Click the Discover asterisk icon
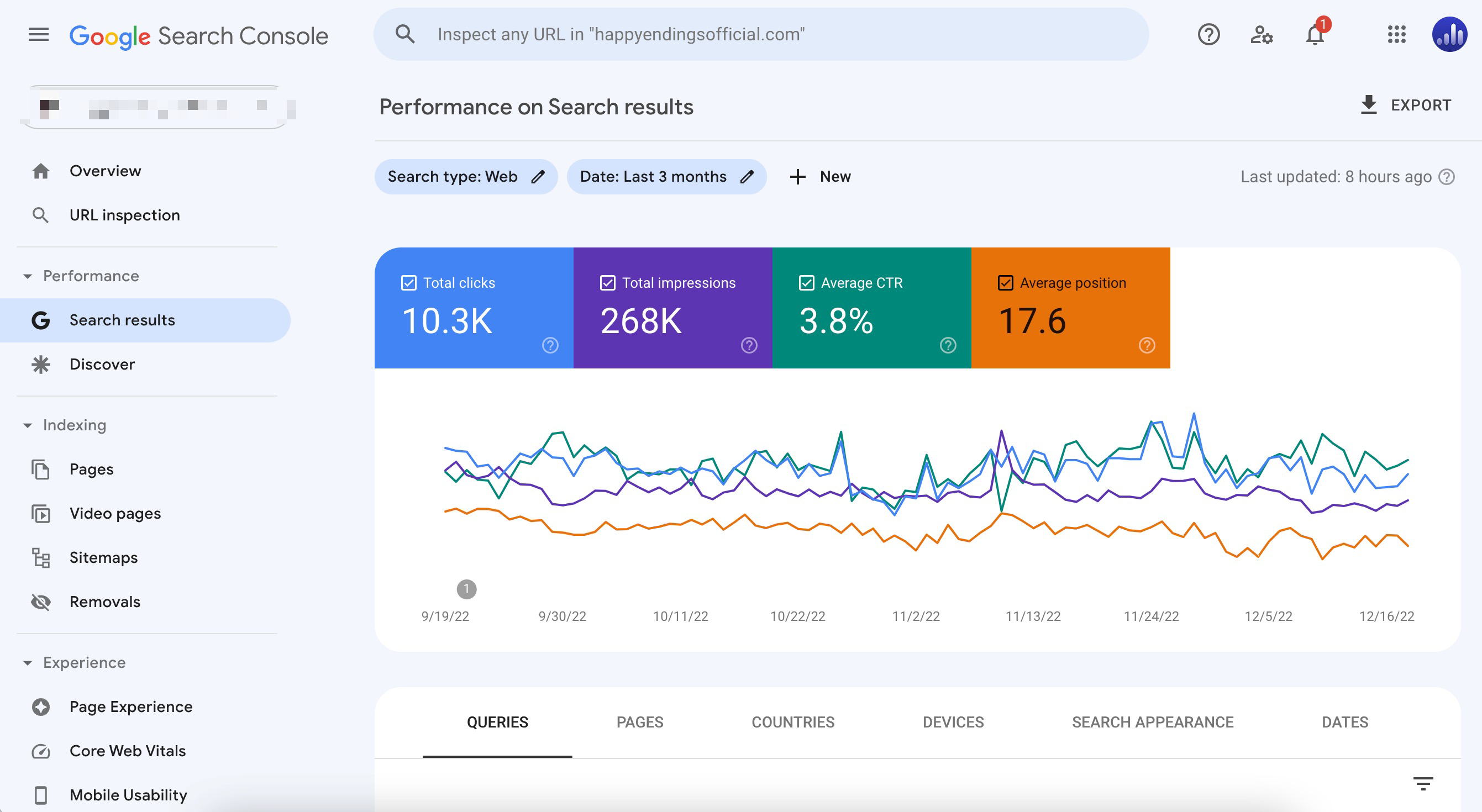1482x812 pixels. pyautogui.click(x=41, y=364)
